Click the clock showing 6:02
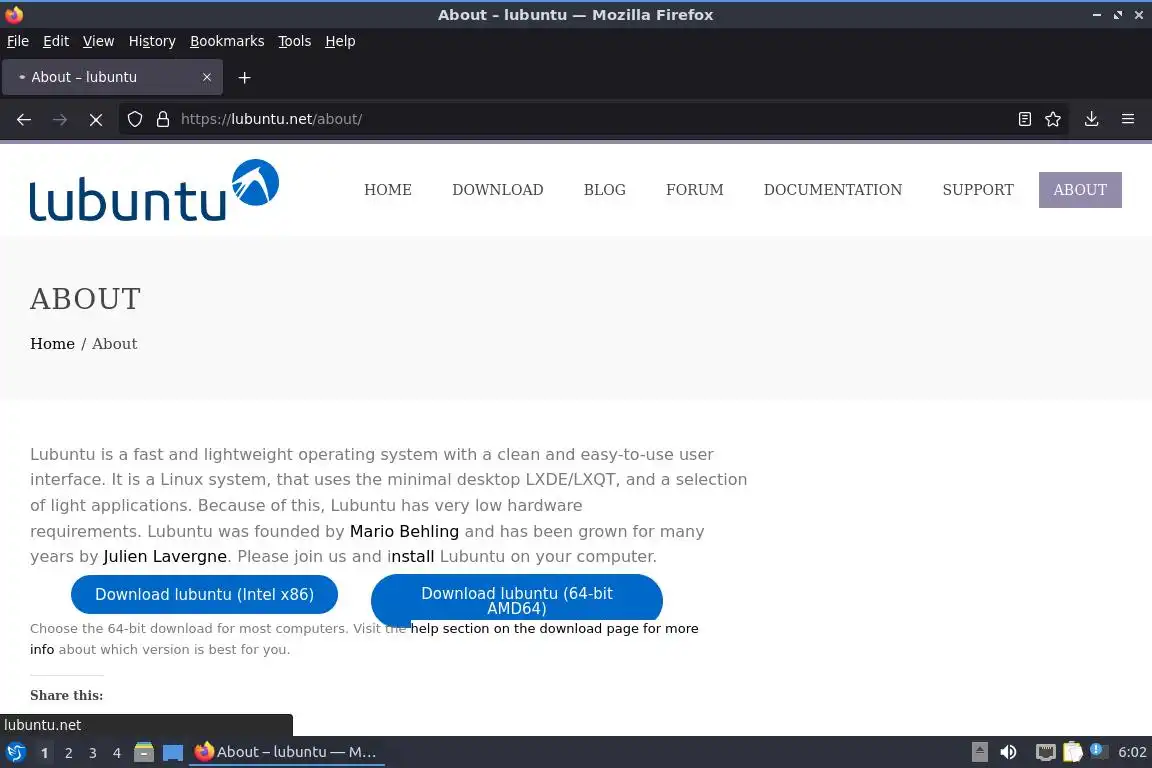1152x768 pixels. pyautogui.click(x=1132, y=752)
